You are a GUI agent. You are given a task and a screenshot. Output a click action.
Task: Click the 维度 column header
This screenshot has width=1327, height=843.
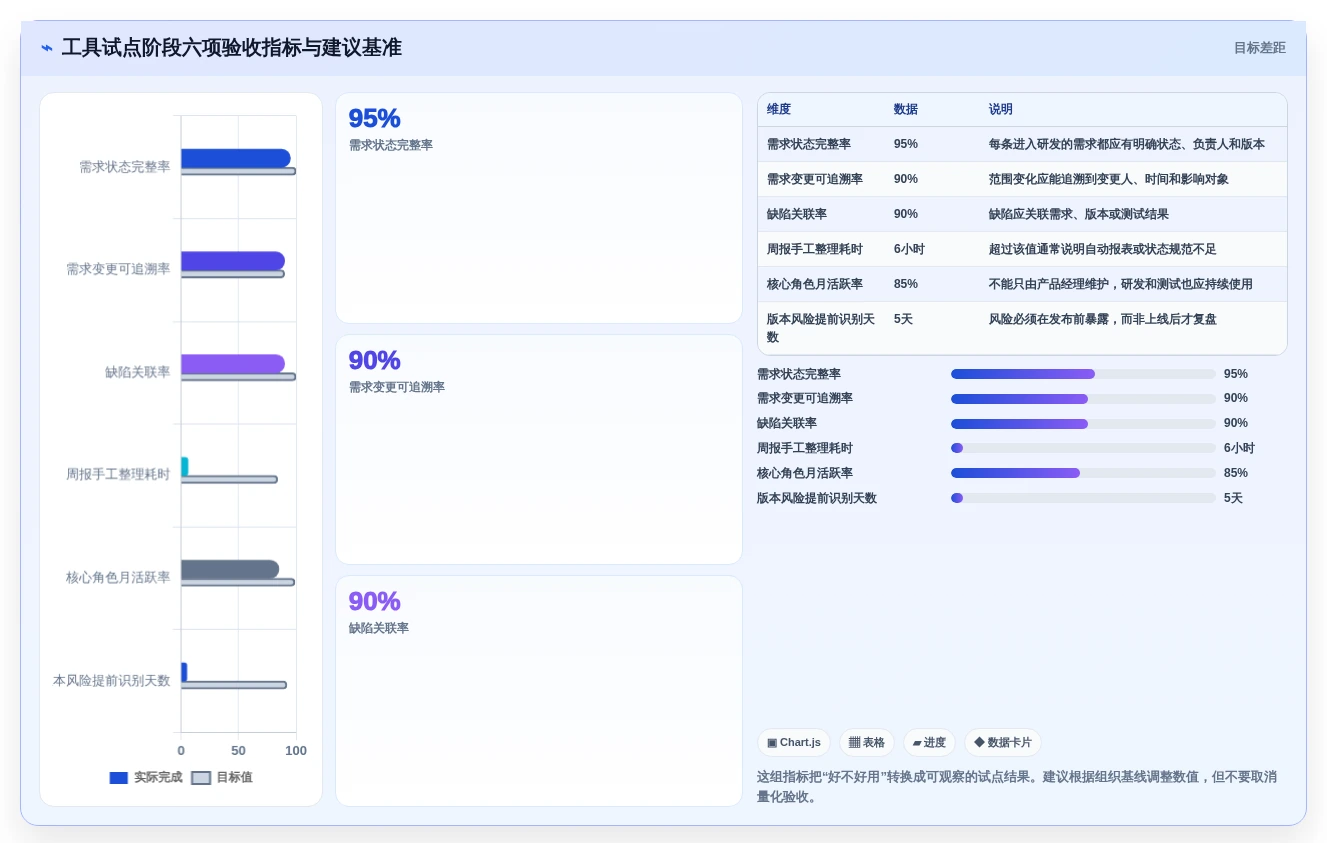point(779,109)
